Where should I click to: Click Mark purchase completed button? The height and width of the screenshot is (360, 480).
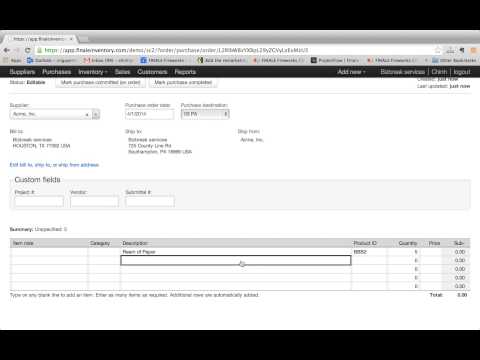tap(183, 82)
